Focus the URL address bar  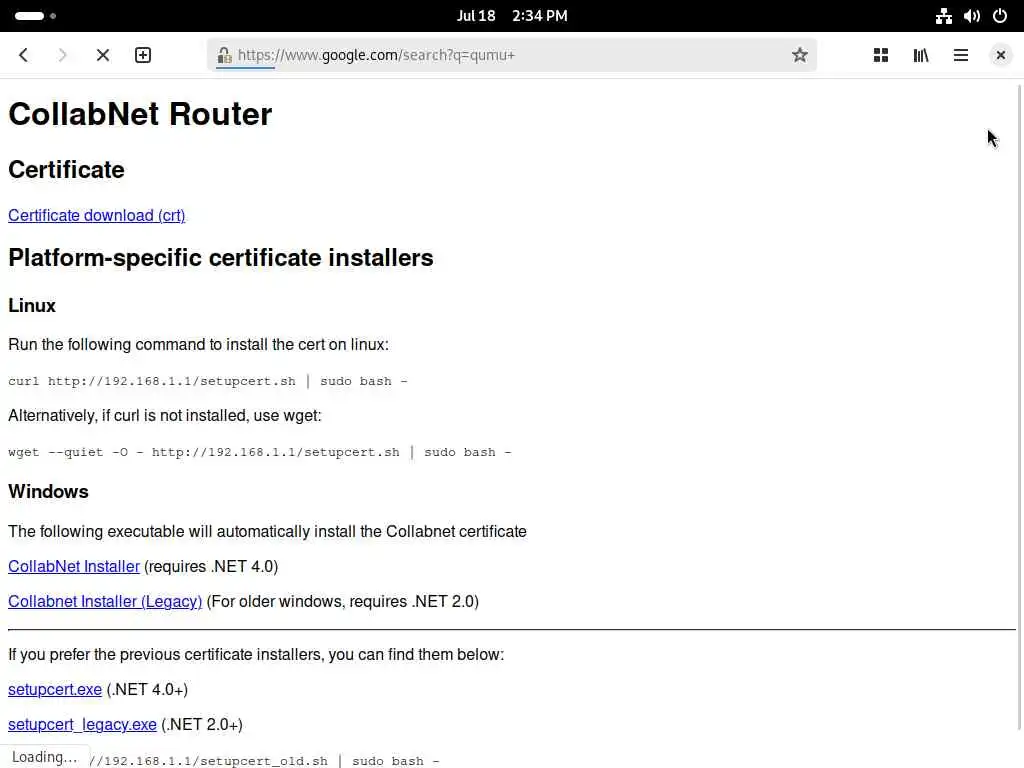(x=512, y=55)
